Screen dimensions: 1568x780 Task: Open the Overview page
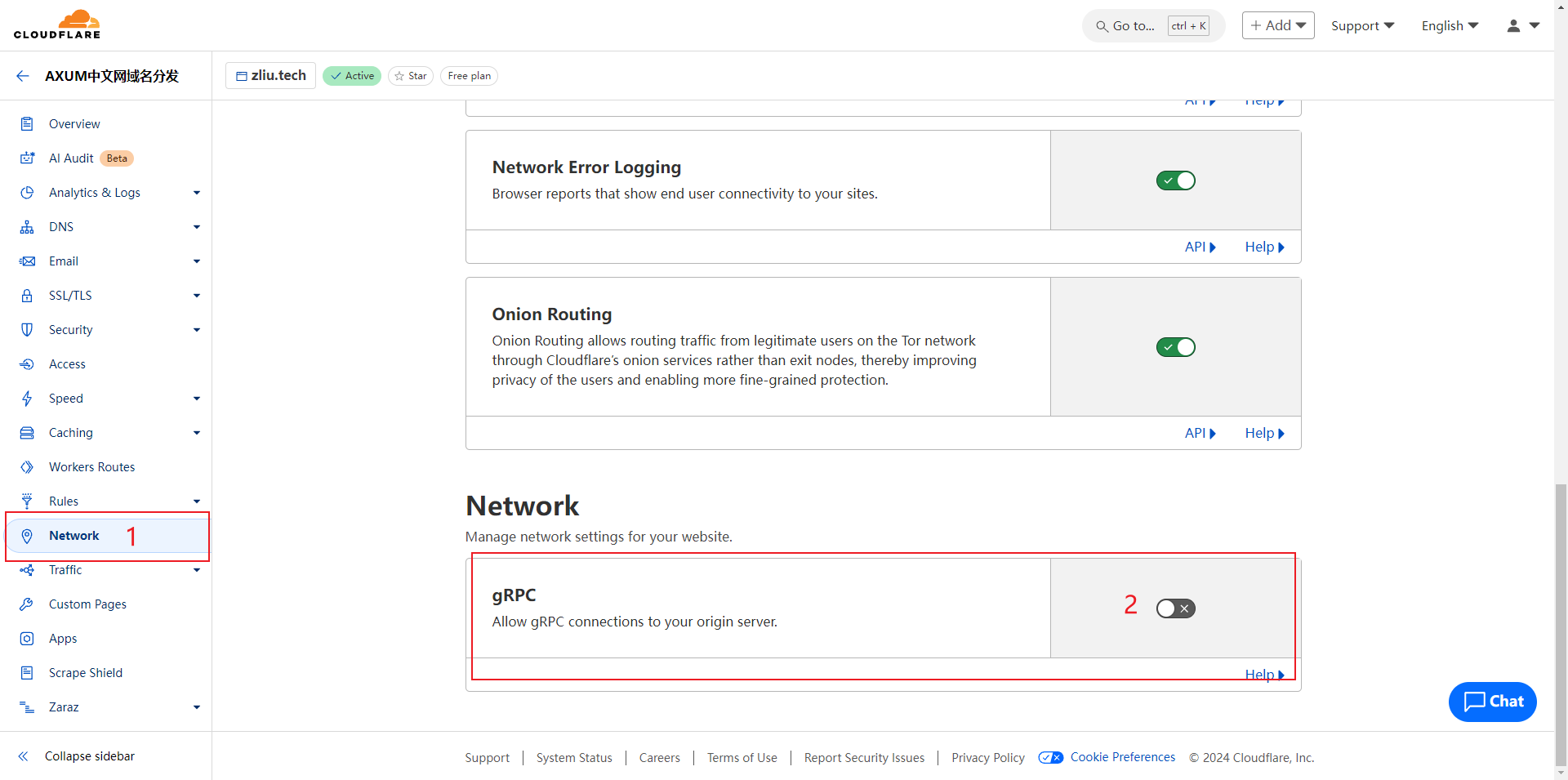(x=74, y=124)
